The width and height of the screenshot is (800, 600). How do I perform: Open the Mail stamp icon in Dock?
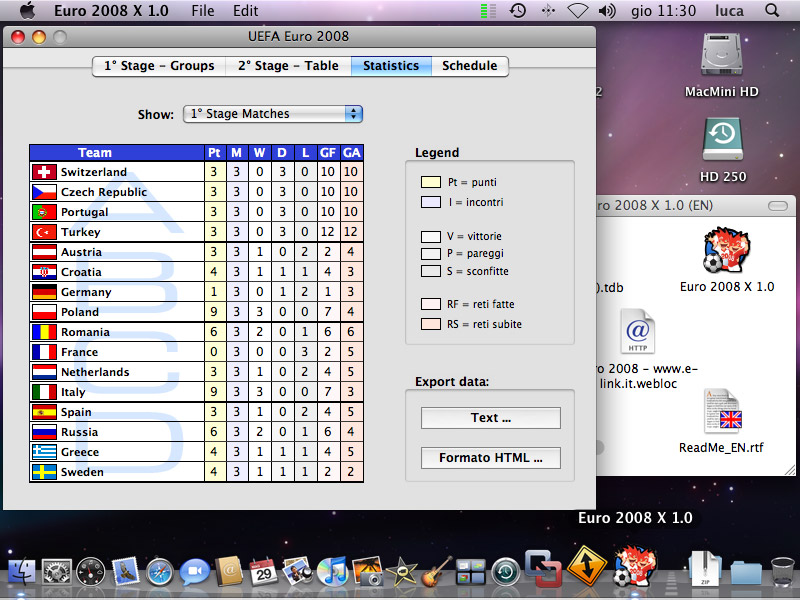[125, 571]
